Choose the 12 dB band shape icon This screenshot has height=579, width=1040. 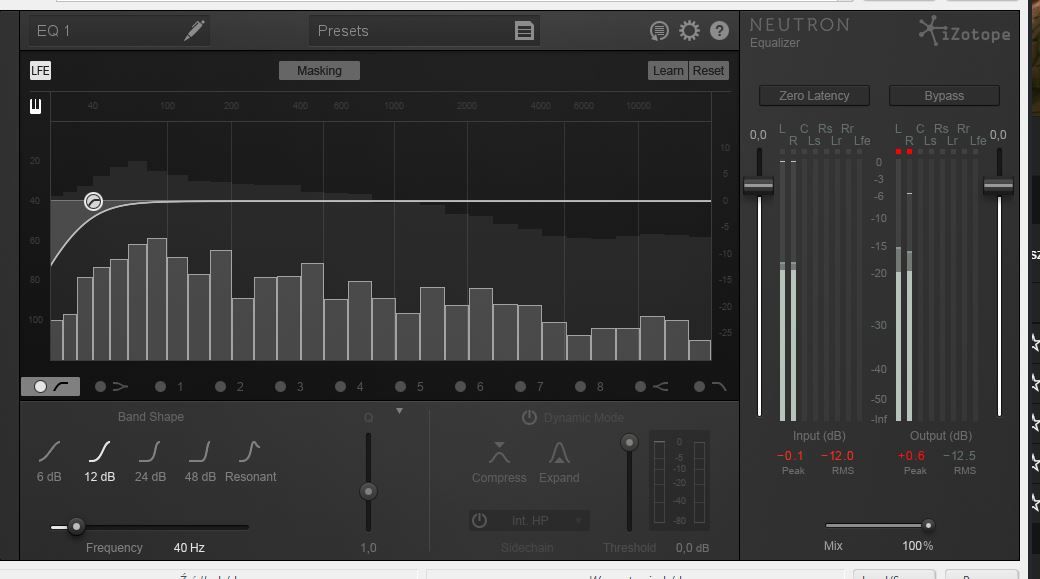(x=99, y=452)
